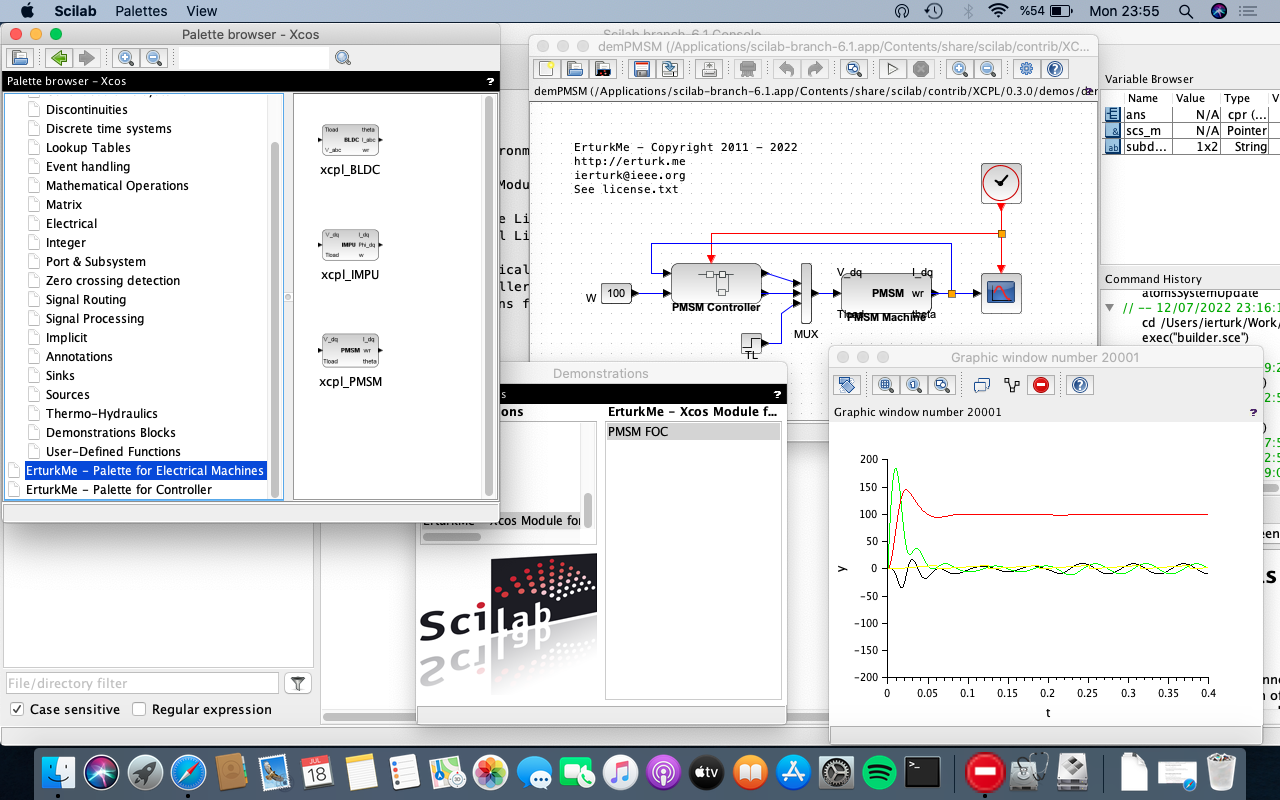Apply the file filter with the funnel button
The image size is (1280, 800).
[x=297, y=682]
